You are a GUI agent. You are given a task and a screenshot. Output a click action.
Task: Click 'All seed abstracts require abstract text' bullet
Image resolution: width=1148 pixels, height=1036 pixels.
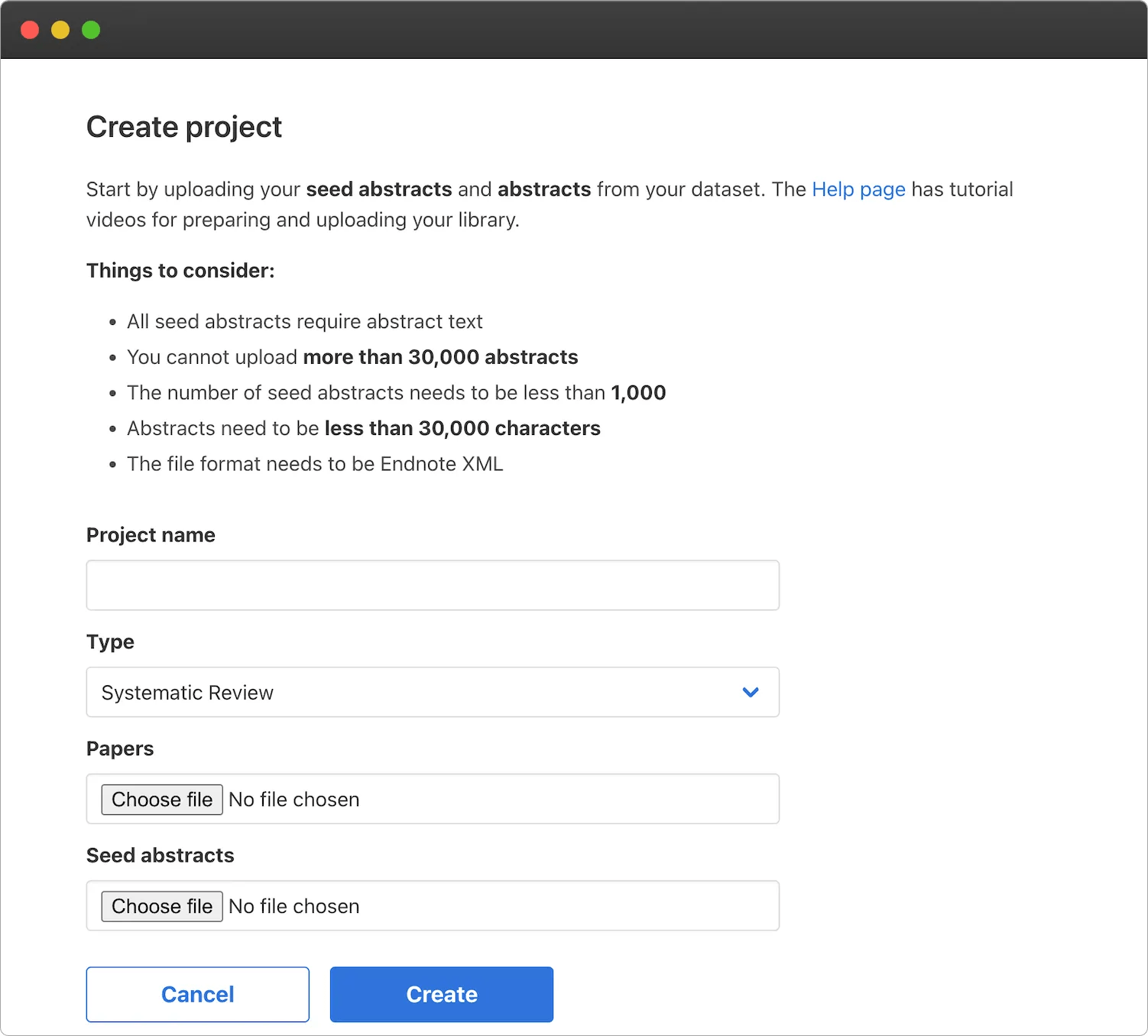pyautogui.click(x=305, y=321)
